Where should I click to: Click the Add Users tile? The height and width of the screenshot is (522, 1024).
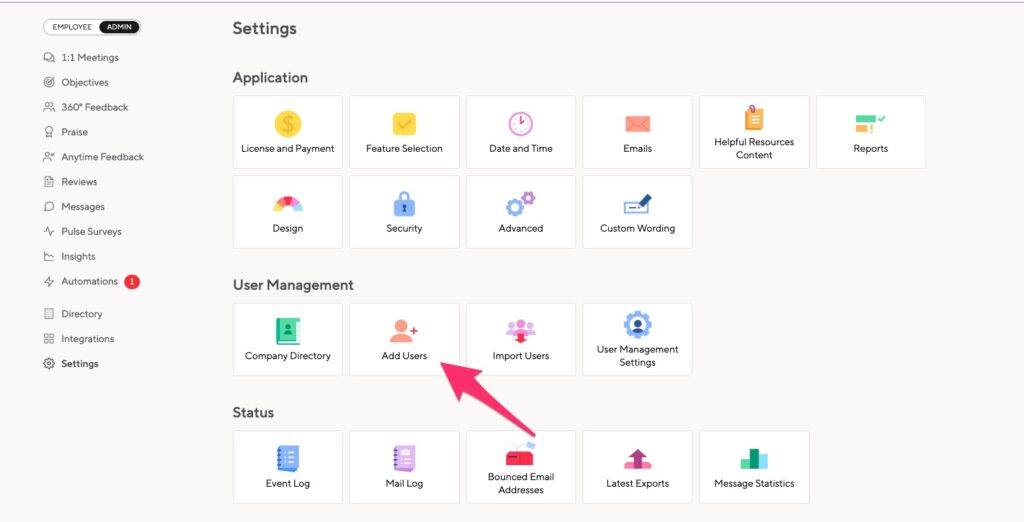[x=404, y=339]
